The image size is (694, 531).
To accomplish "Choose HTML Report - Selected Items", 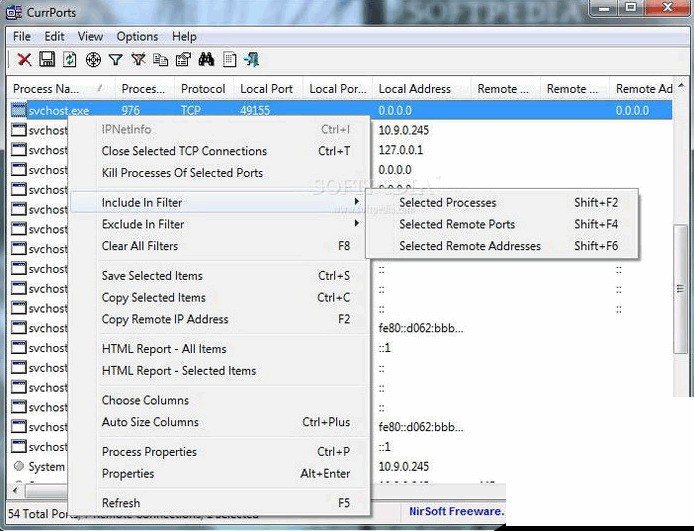I will pyautogui.click(x=220, y=370).
